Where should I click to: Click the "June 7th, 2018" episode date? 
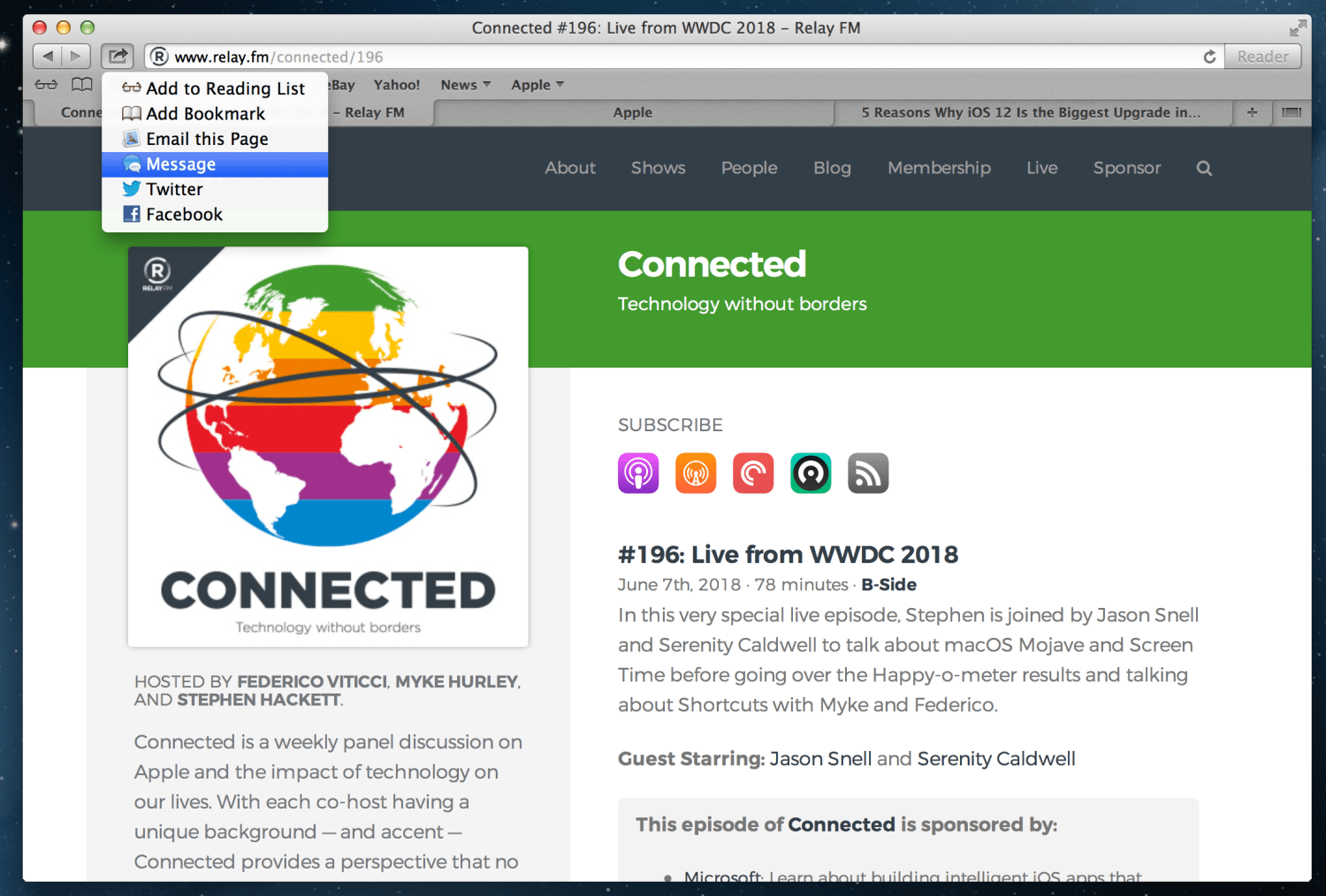coord(679,584)
